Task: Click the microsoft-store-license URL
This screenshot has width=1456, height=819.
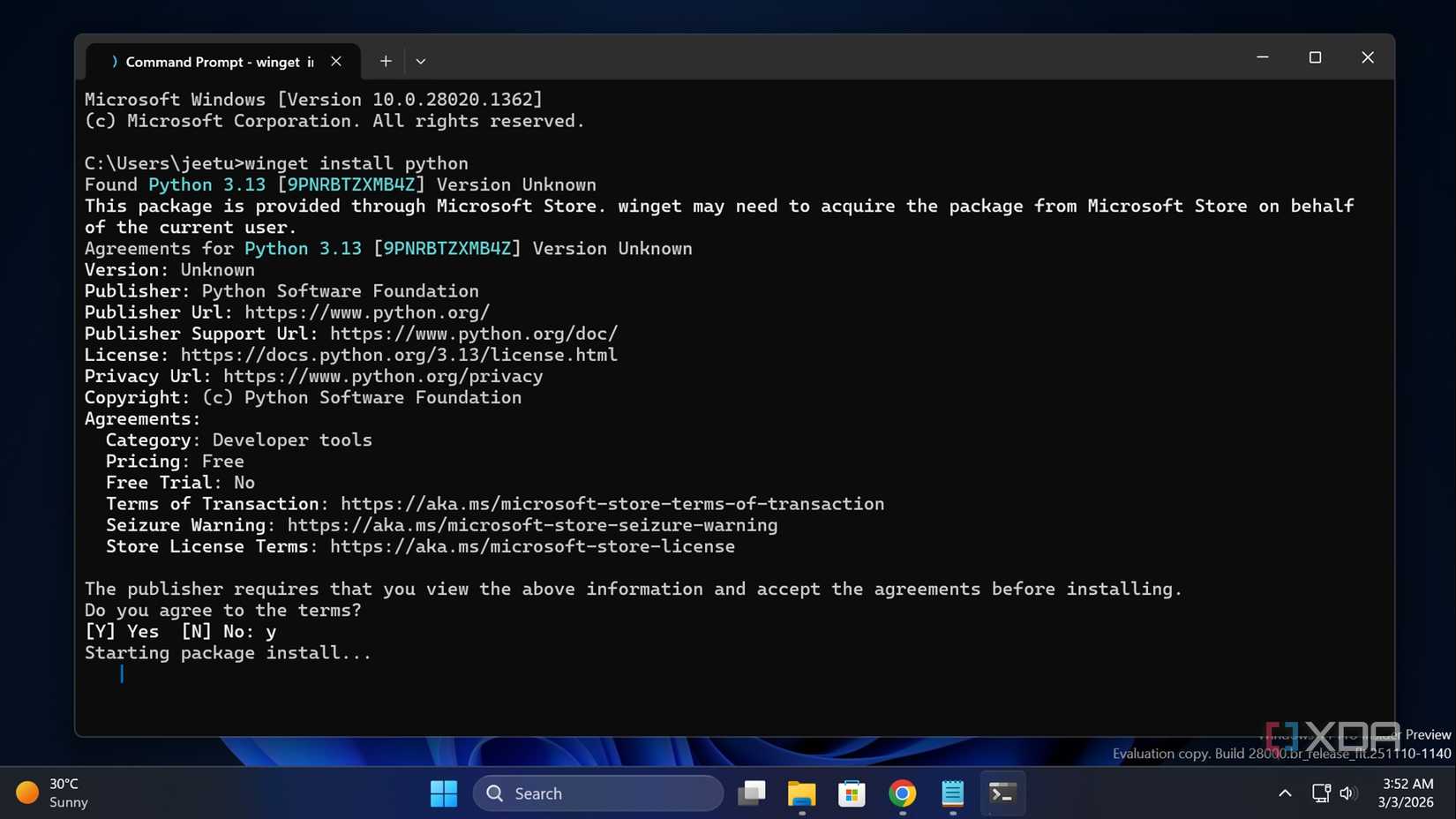Action: point(532,546)
